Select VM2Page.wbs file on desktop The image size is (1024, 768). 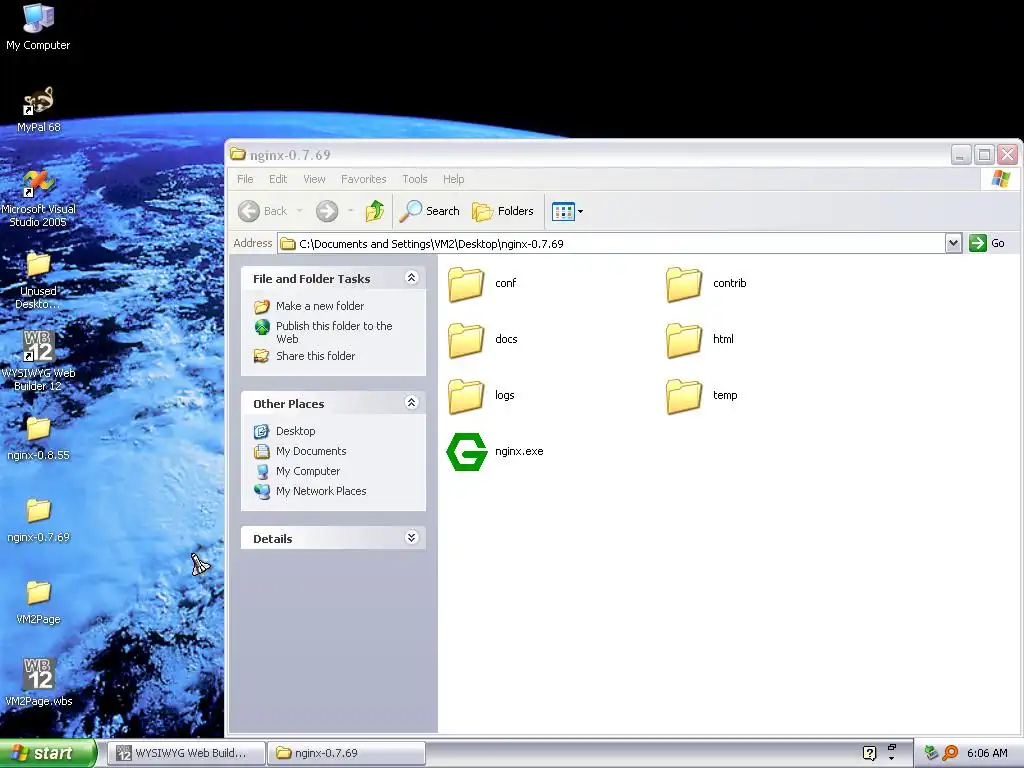pyautogui.click(x=38, y=682)
